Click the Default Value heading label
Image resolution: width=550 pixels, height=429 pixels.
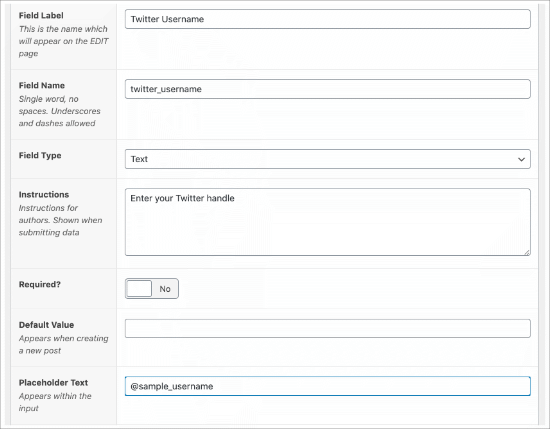(x=46, y=325)
